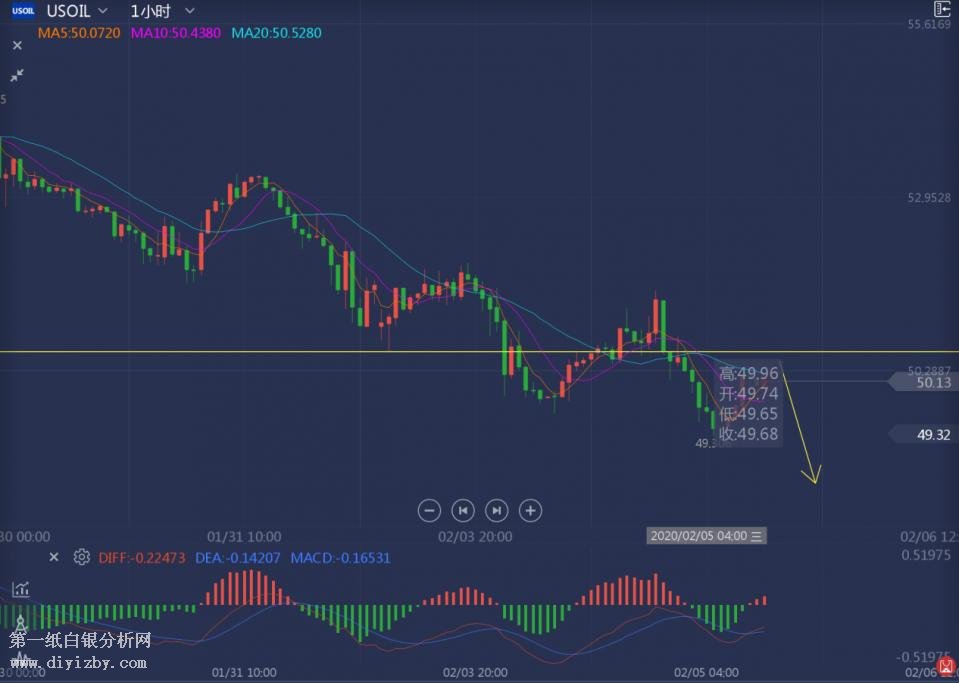Open the chart indicators icon

pos(19,590)
